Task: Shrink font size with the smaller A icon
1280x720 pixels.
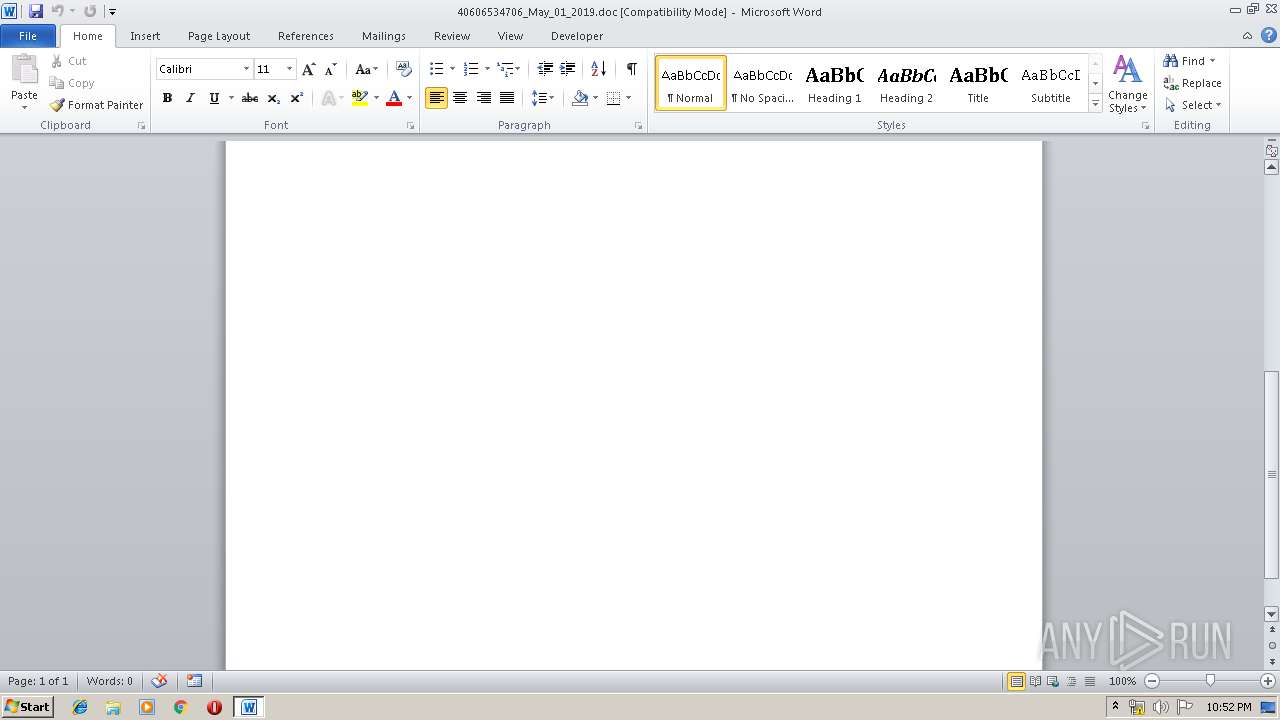Action: click(331, 69)
